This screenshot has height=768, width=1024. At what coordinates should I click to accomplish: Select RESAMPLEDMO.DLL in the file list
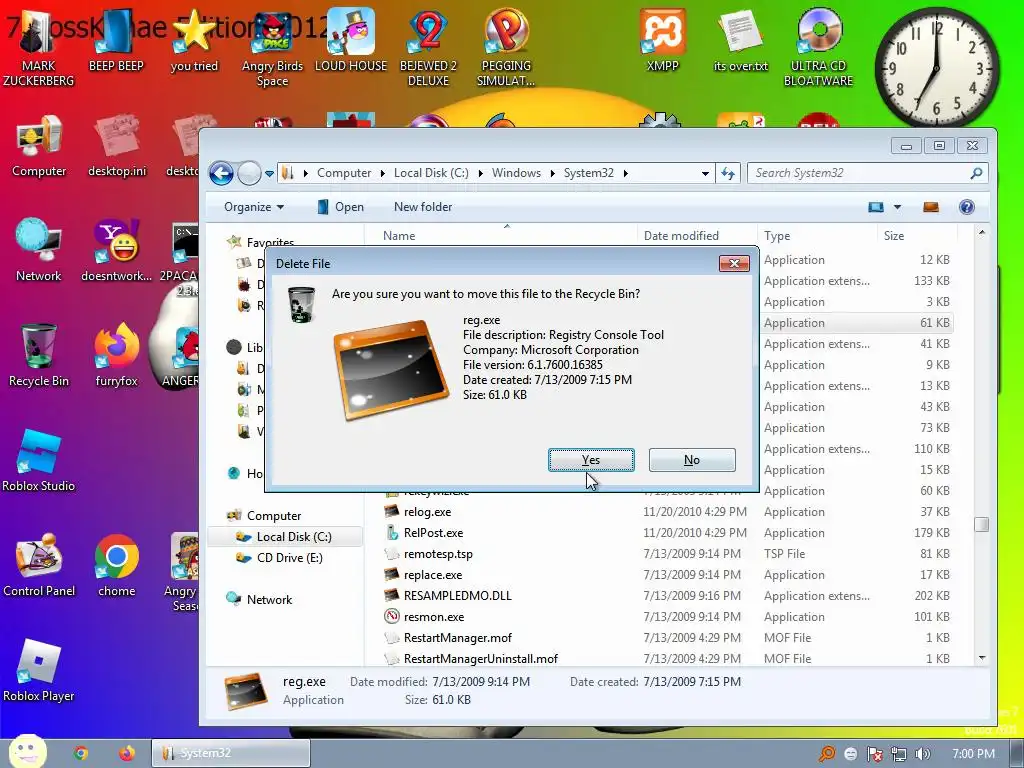pos(457,596)
